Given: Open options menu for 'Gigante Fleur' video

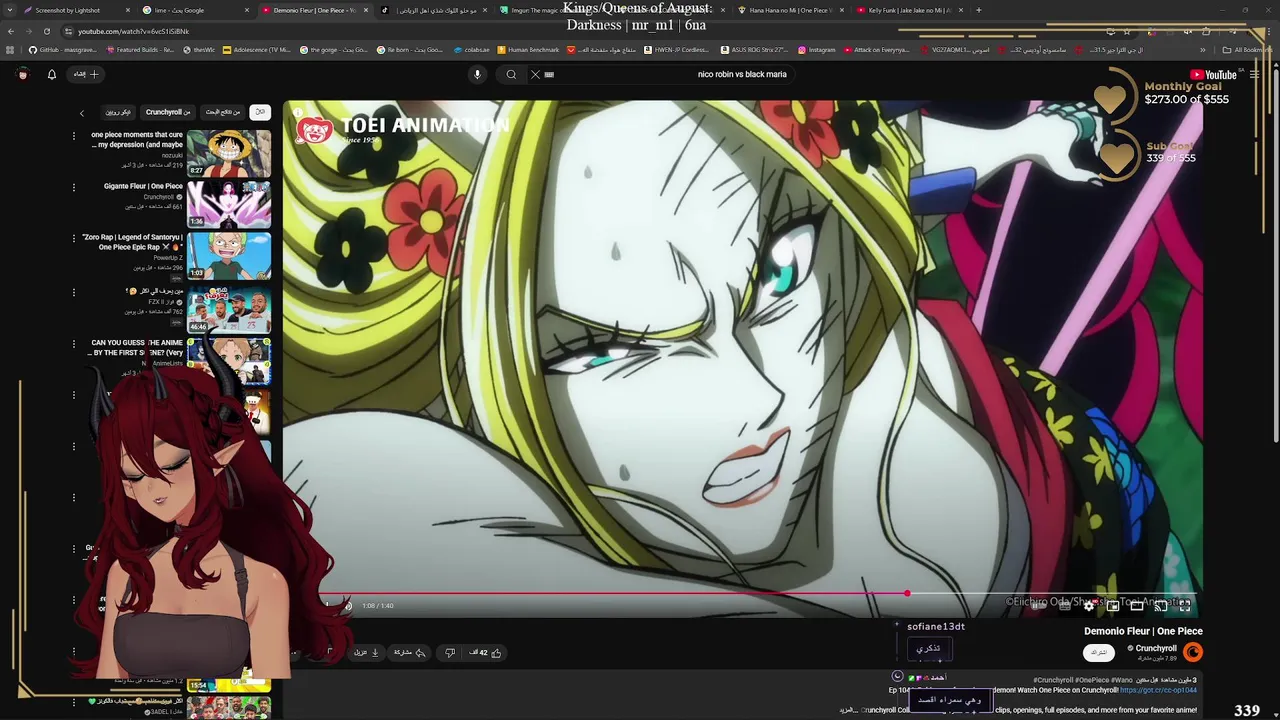Looking at the screenshot, I should pos(73,187).
